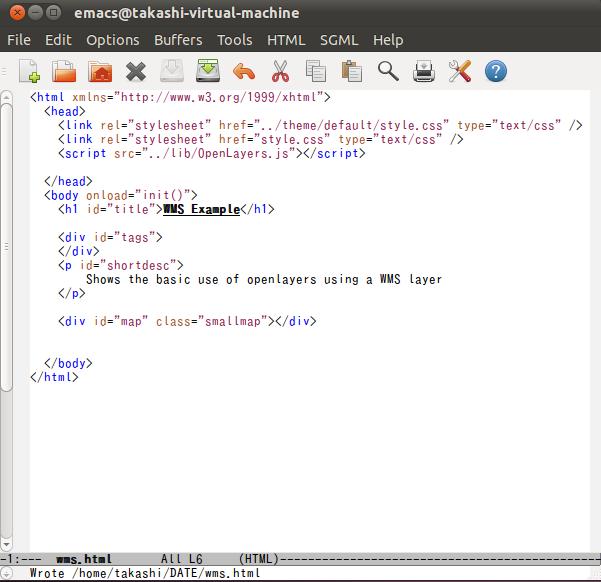Paste with the clipboard icon

tap(351, 71)
